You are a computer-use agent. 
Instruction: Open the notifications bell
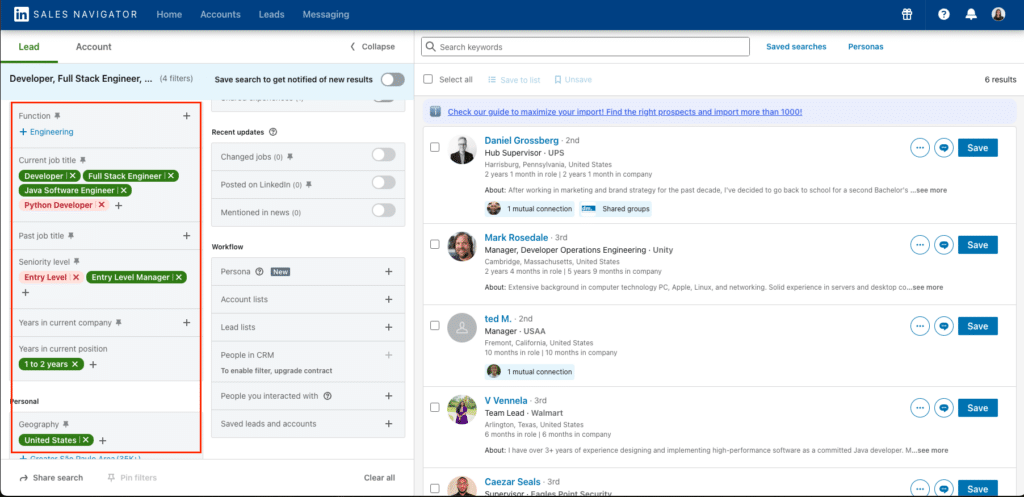click(971, 15)
